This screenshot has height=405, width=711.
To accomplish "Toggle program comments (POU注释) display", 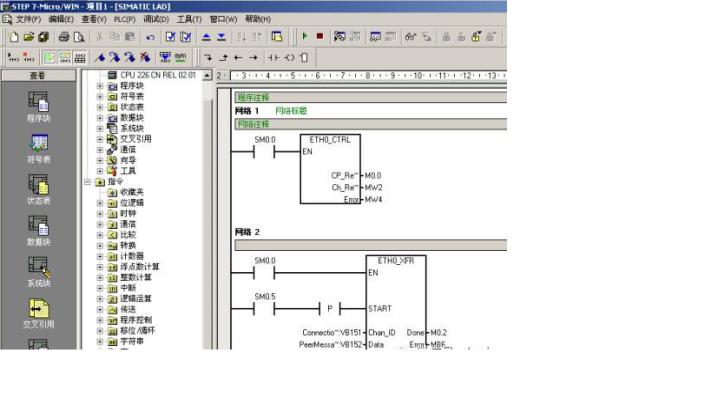I will (x=49, y=58).
